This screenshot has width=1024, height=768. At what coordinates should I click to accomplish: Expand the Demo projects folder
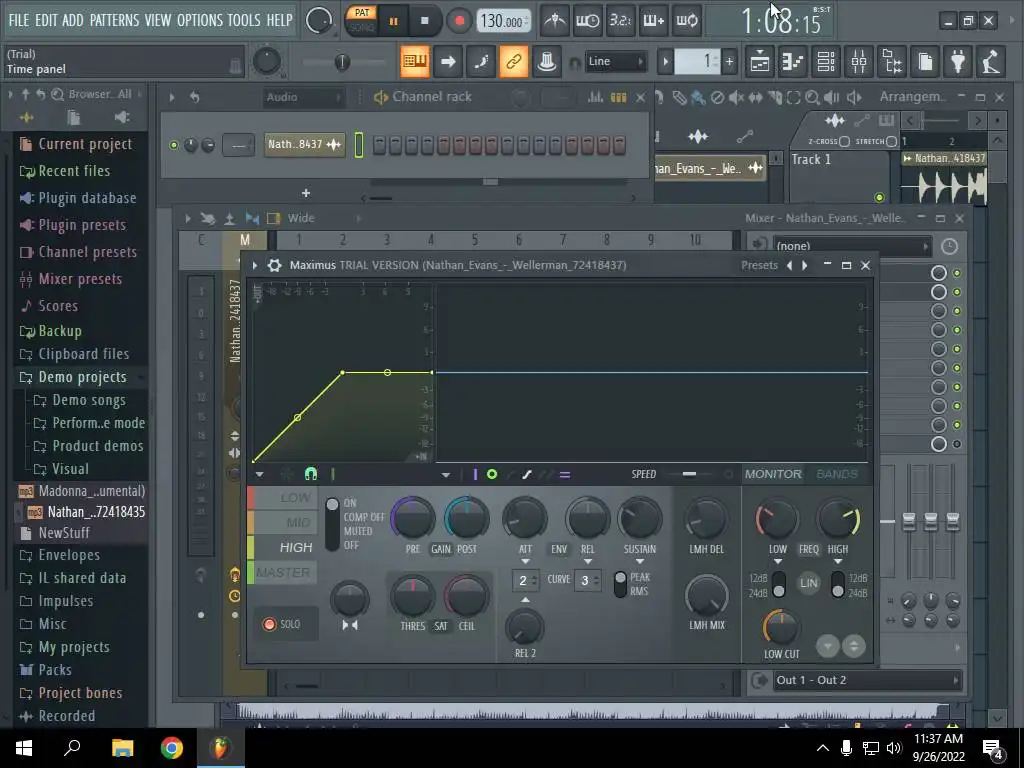[82, 377]
